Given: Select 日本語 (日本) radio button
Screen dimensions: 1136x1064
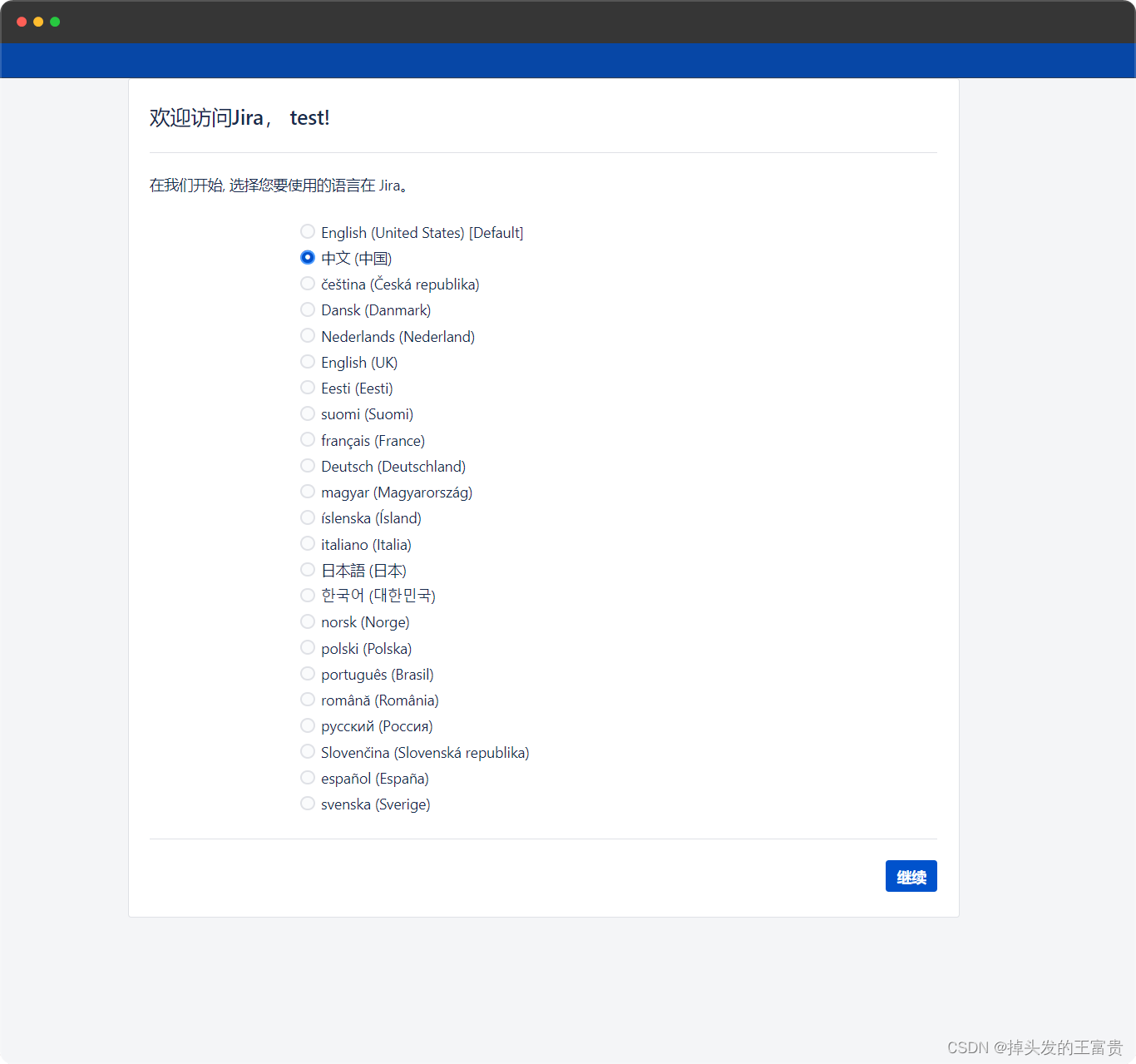Looking at the screenshot, I should tap(308, 570).
